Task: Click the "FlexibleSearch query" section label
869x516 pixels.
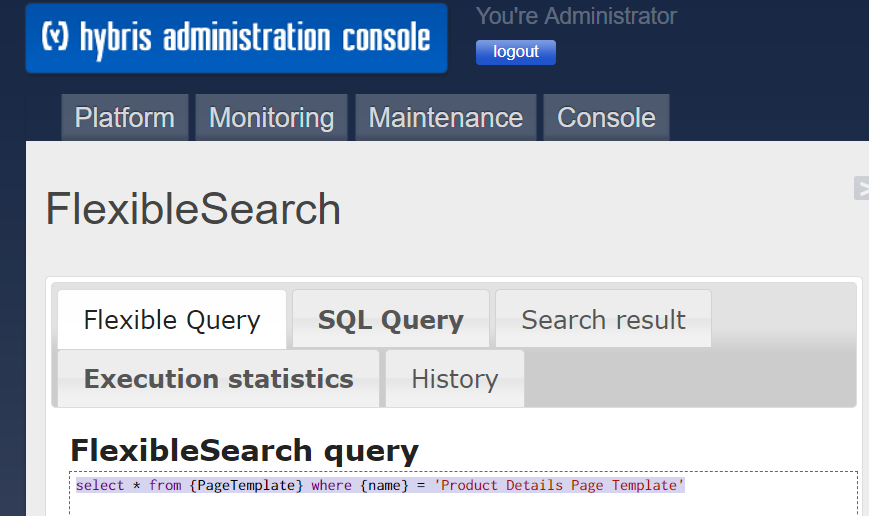Action: (244, 451)
